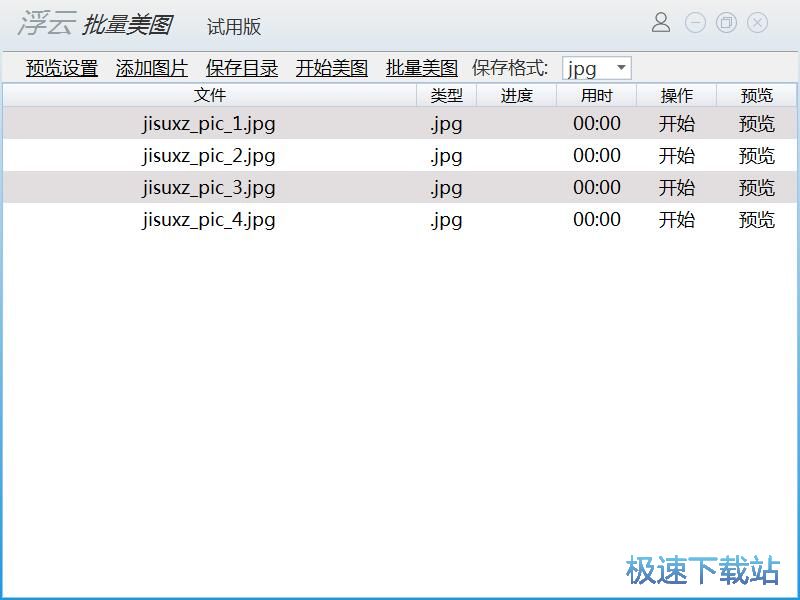800x600 pixels.
Task: Click the .jpg type cell of jisuxz_pic_3.jpg
Action: [446, 188]
